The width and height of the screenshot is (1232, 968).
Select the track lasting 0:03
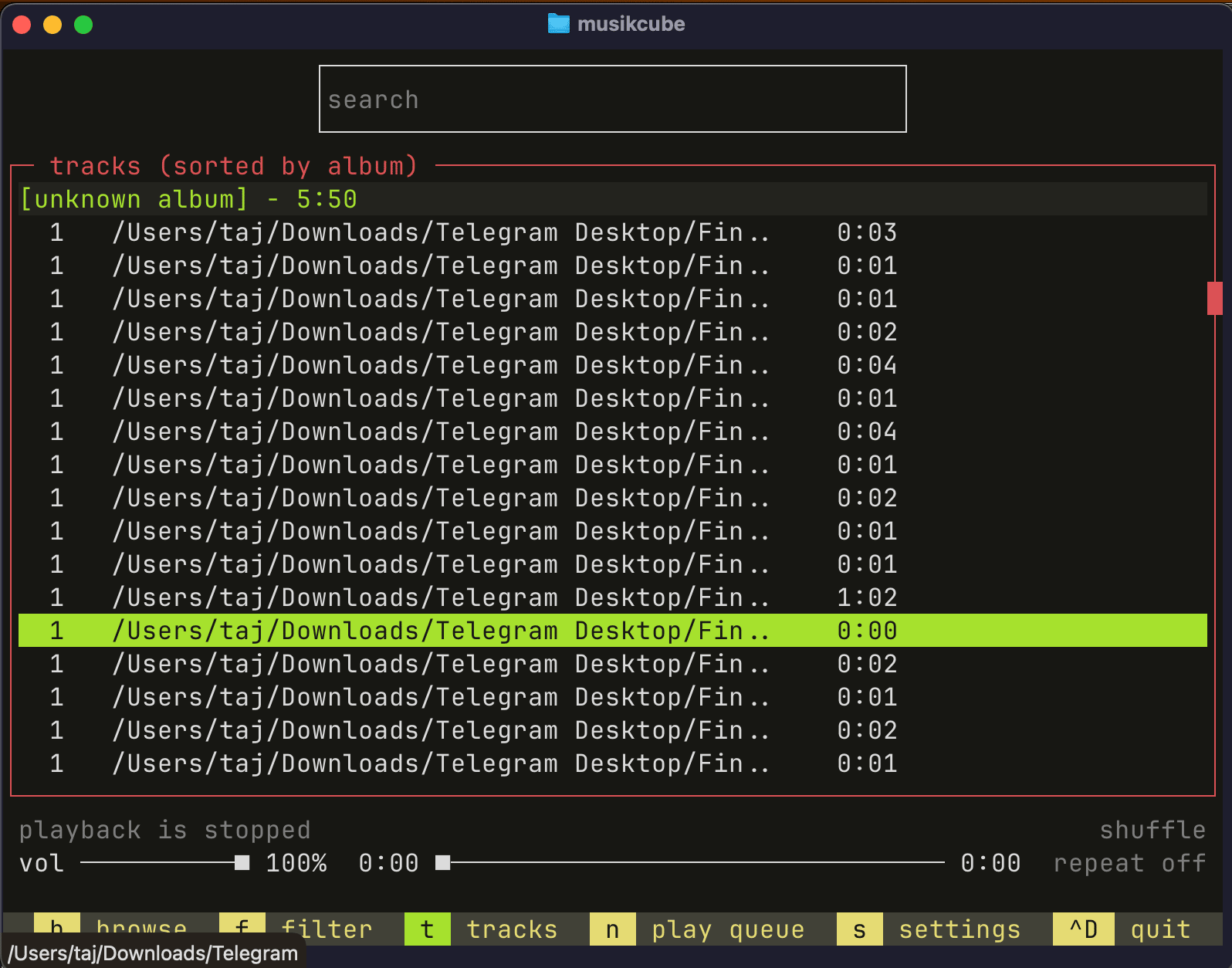[x=612, y=232]
